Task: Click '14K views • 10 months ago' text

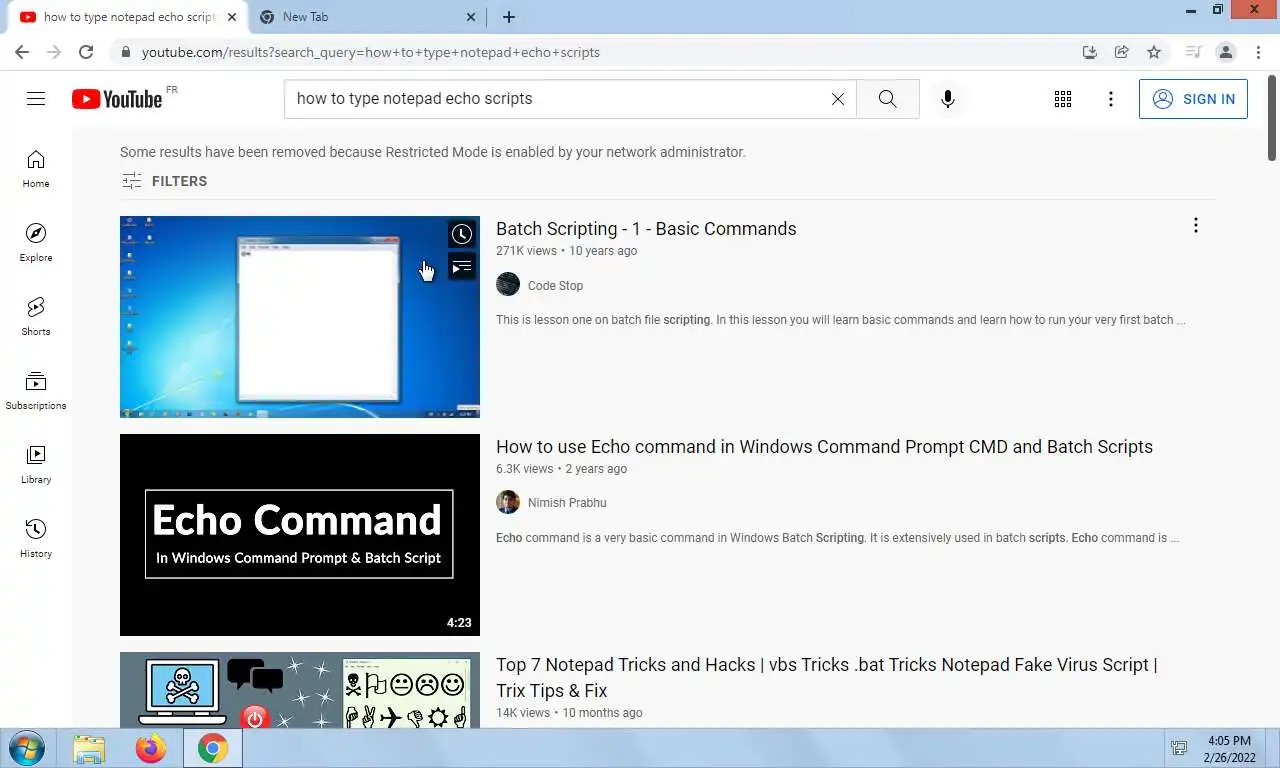Action: (569, 713)
